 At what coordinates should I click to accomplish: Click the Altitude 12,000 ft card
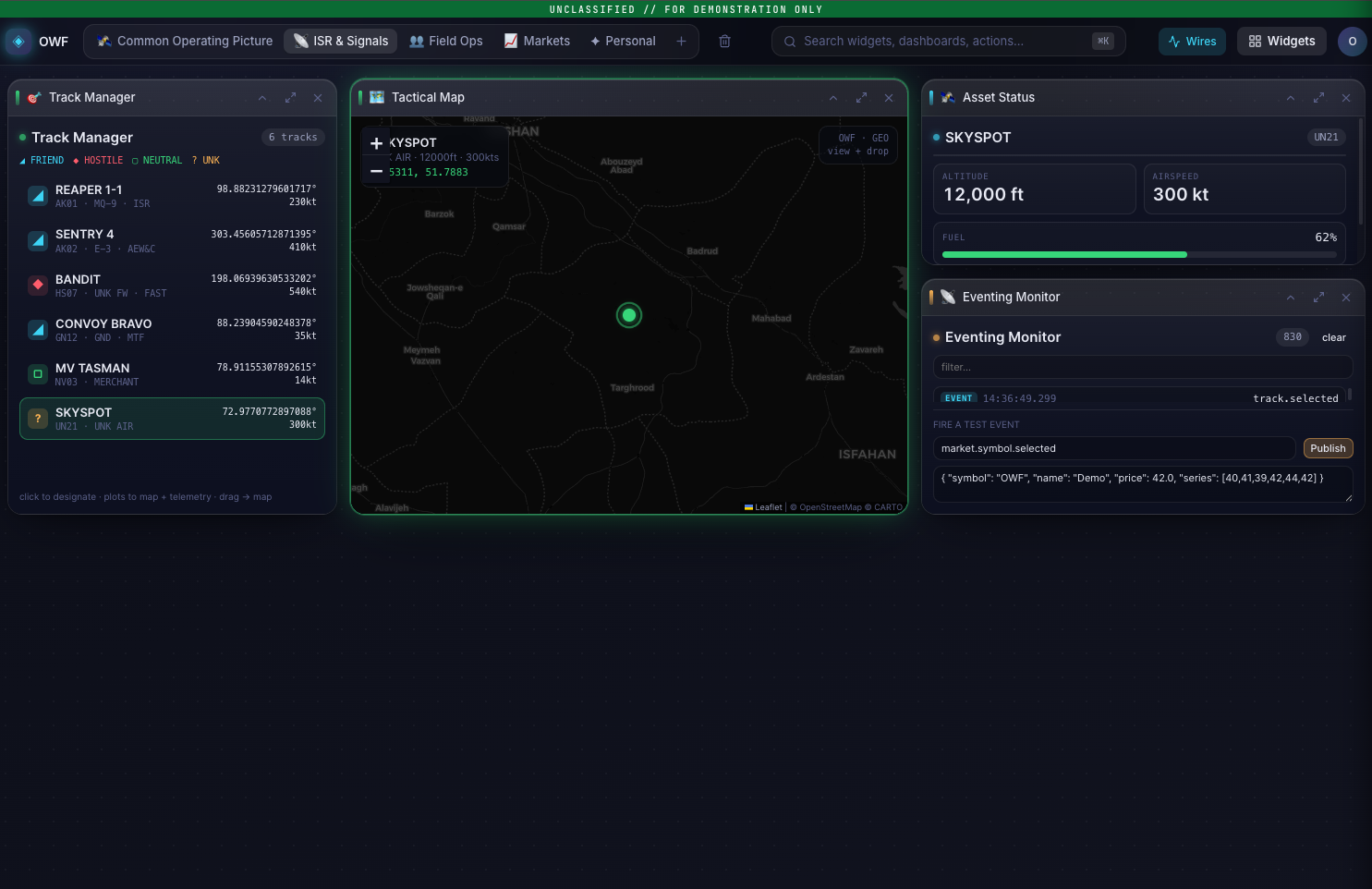click(1035, 189)
